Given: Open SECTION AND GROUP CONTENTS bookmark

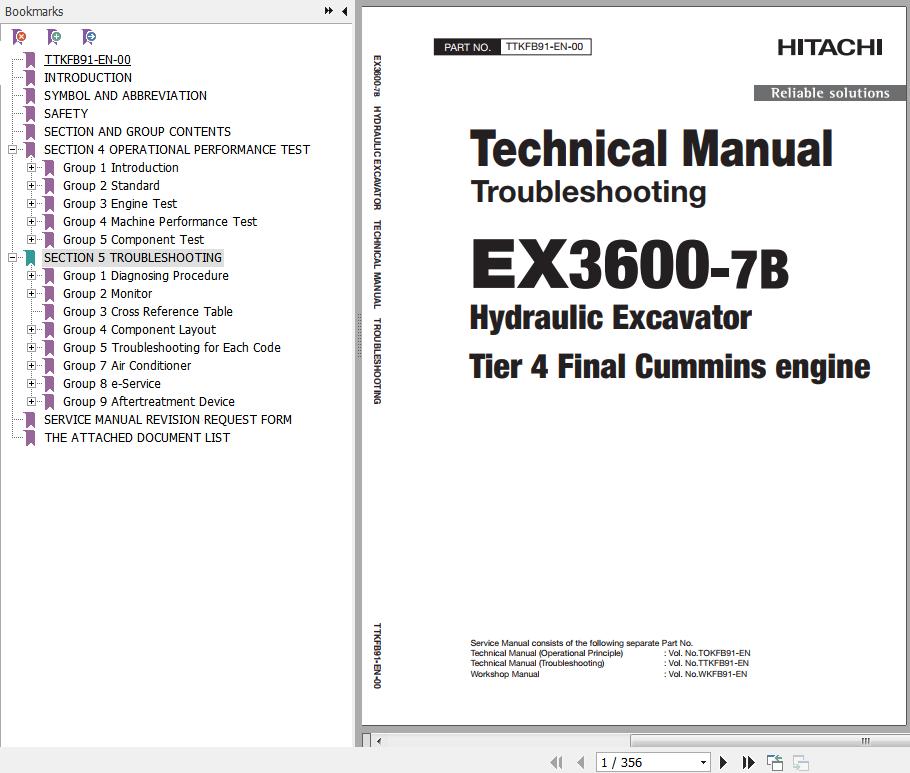Looking at the screenshot, I should point(138,132).
